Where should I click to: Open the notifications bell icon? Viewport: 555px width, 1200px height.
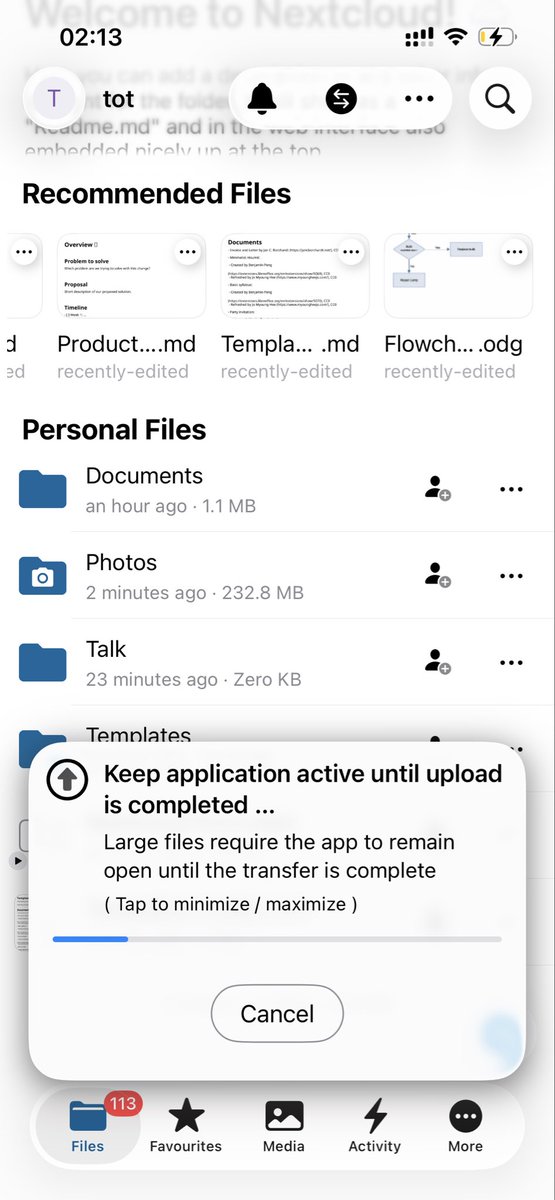263,98
